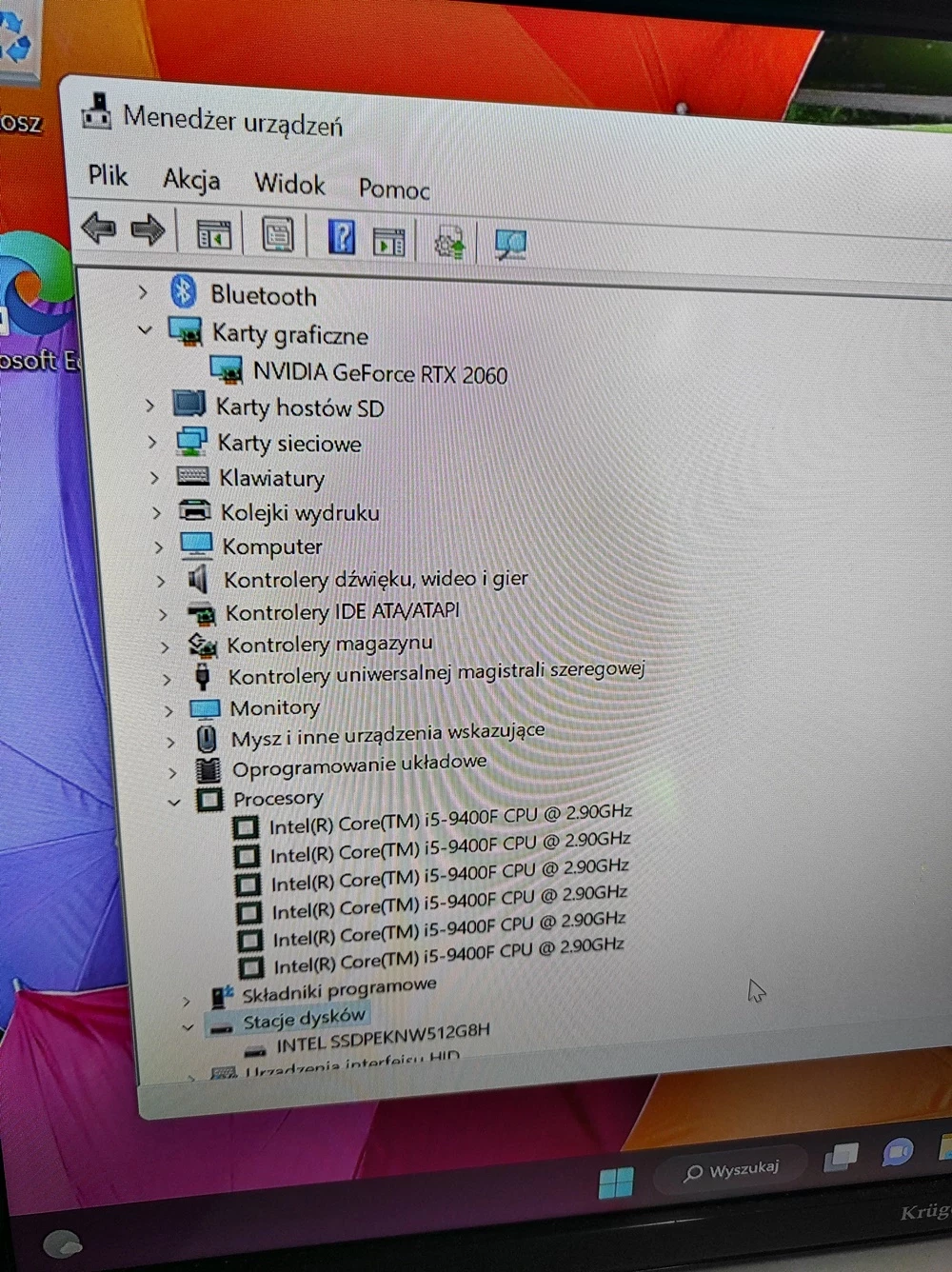Select the NVIDIA GeForce RTX 2060 text
Screen dimensions: 952x1272
pos(380,373)
